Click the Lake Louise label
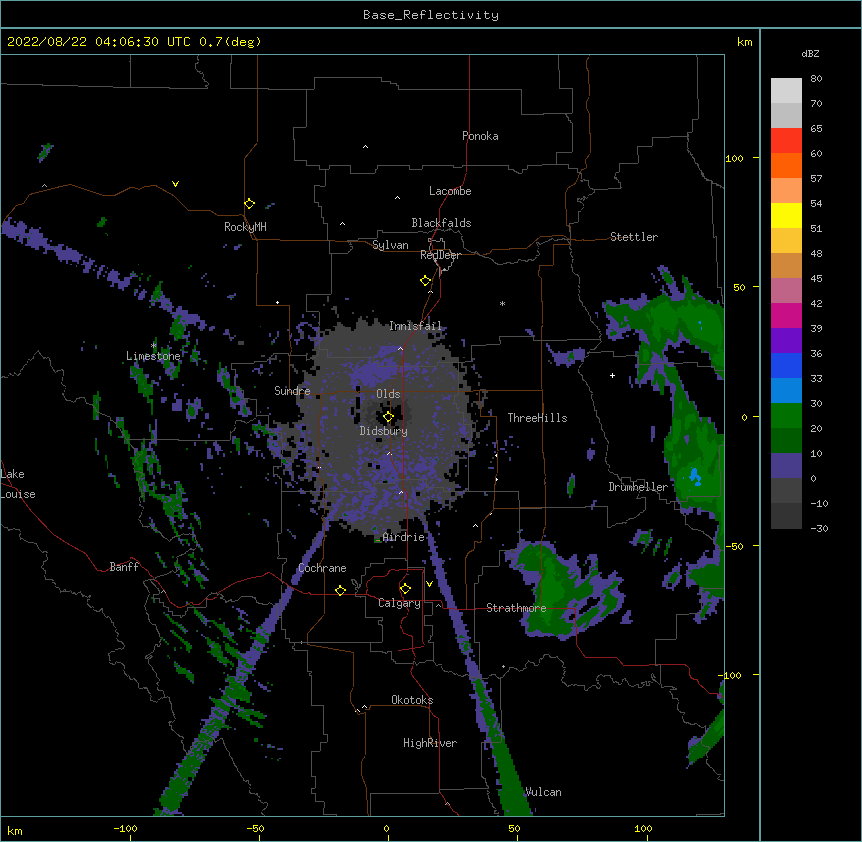 pyautogui.click(x=18, y=484)
